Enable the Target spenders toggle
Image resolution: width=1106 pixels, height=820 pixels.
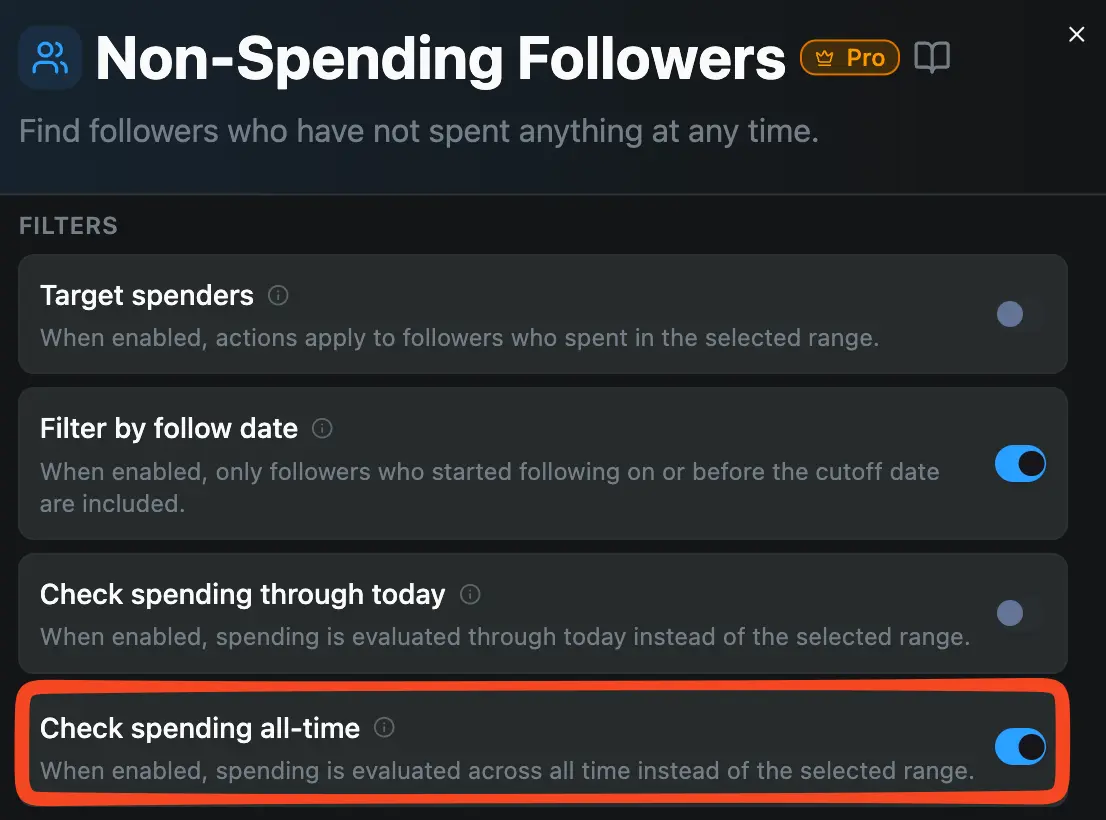tap(1010, 314)
